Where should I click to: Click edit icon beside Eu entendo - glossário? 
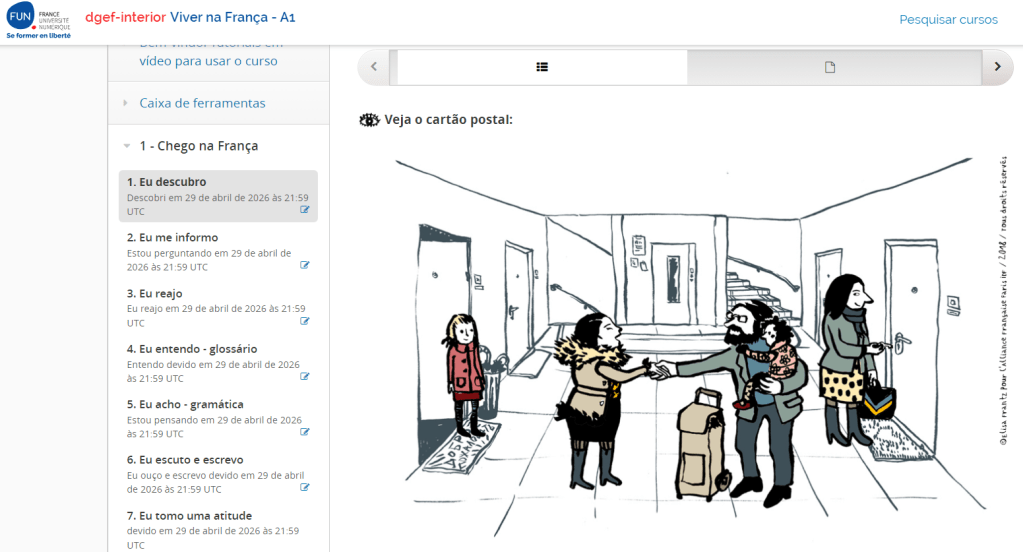pos(305,376)
